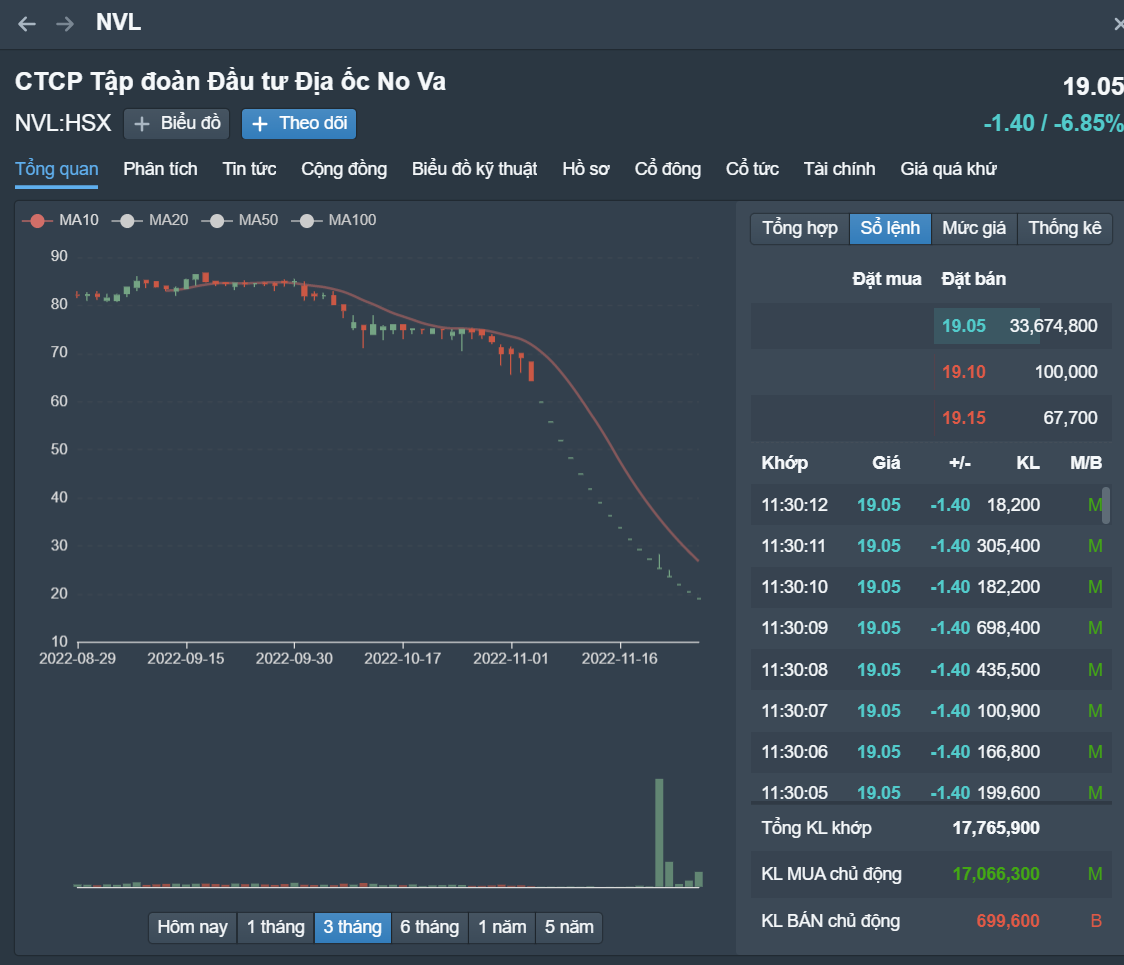
Task: Click the back arrow icon
Action: click(x=27, y=24)
